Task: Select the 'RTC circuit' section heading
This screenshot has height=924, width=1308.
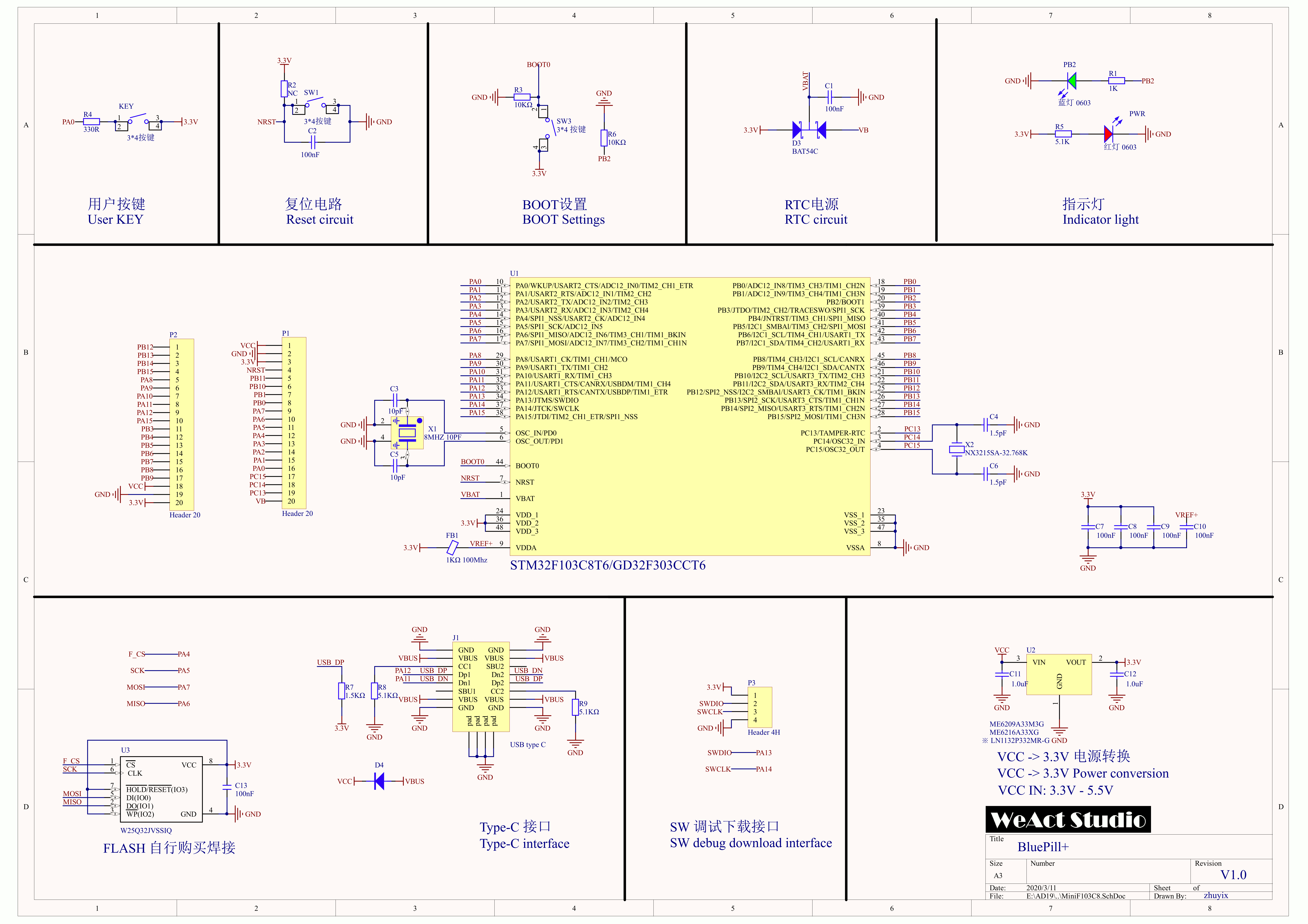Action: tap(816, 220)
